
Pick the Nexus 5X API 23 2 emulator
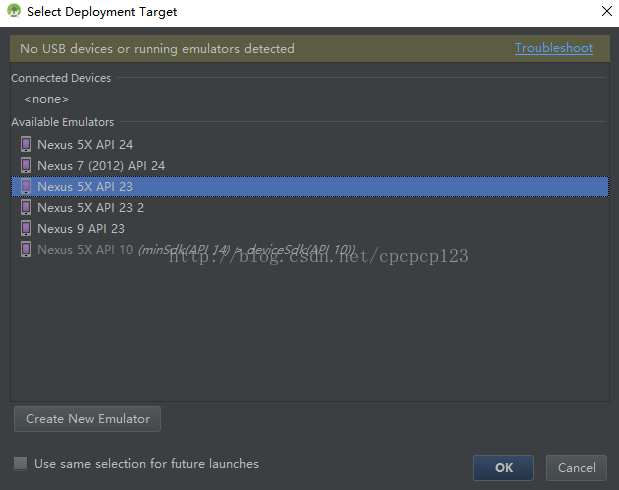[310, 207]
